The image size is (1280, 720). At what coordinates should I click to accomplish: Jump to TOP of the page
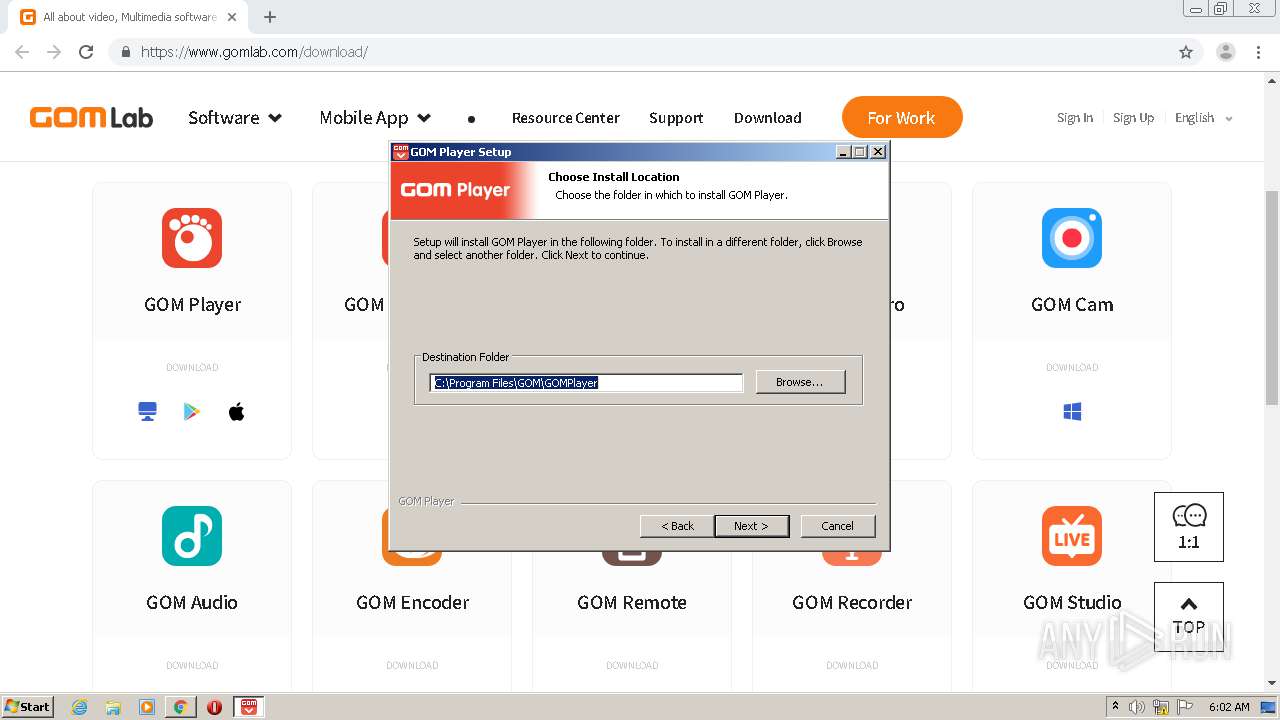[x=1189, y=617]
